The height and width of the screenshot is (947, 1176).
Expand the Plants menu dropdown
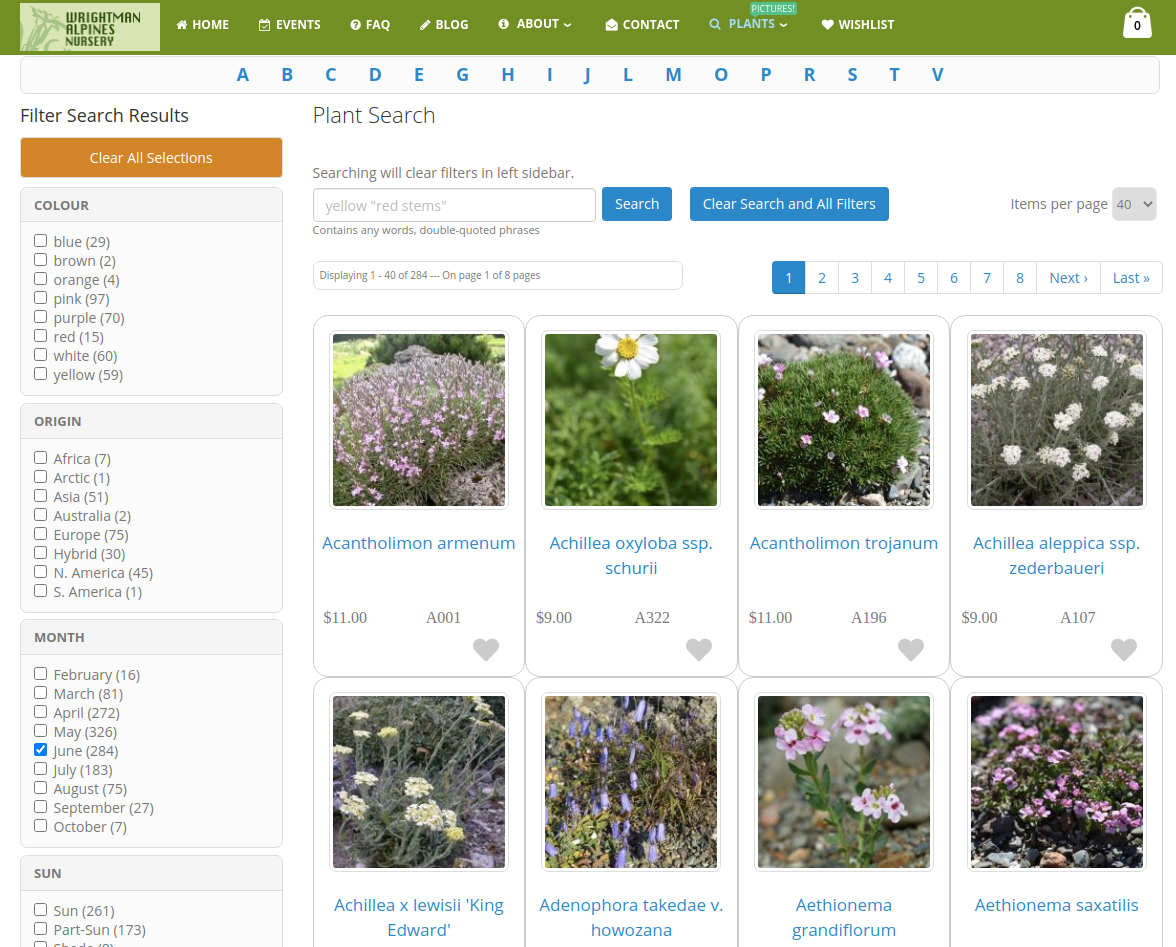pos(749,24)
